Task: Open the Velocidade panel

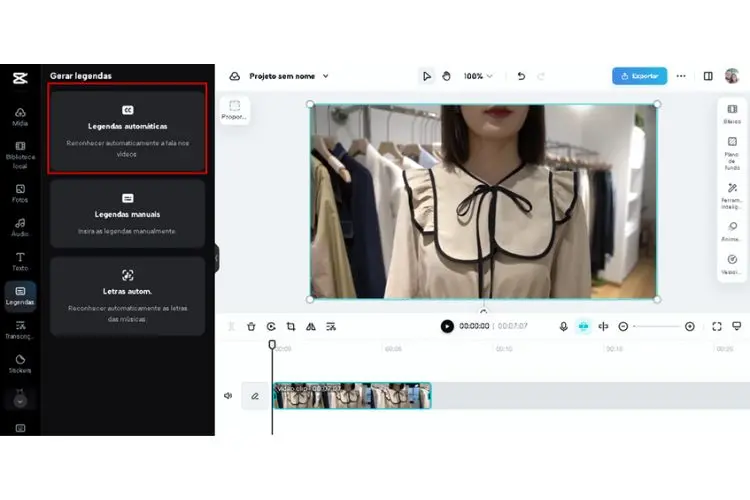Action: click(732, 265)
